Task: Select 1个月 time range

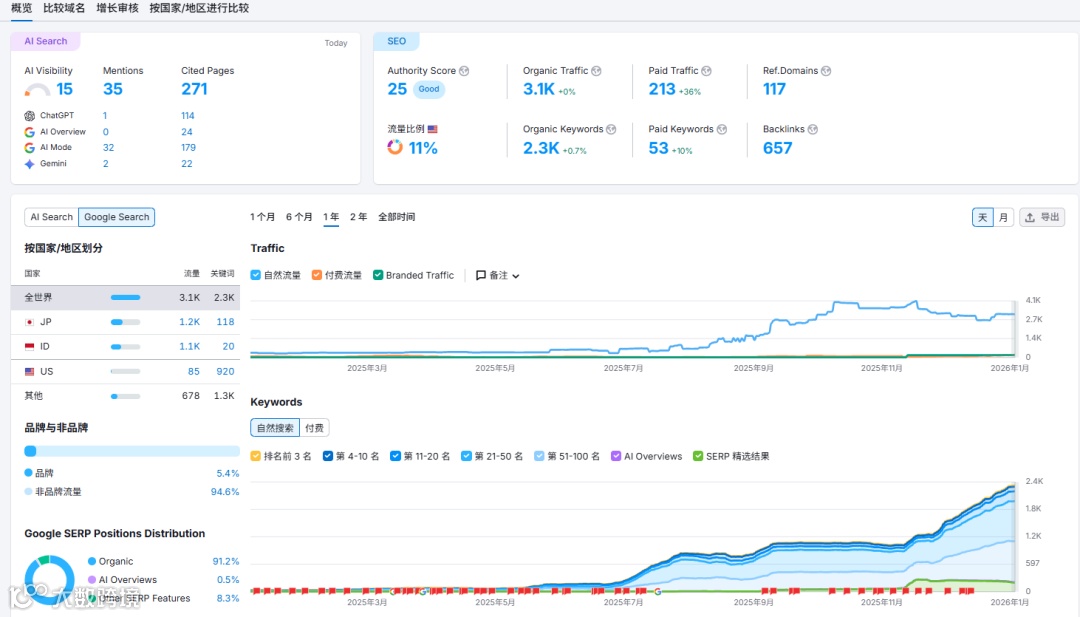Action: click(x=262, y=217)
